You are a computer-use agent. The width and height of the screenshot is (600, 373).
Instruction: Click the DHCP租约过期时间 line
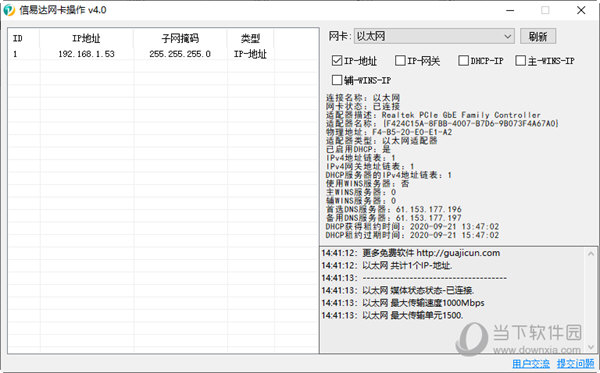click(412, 235)
